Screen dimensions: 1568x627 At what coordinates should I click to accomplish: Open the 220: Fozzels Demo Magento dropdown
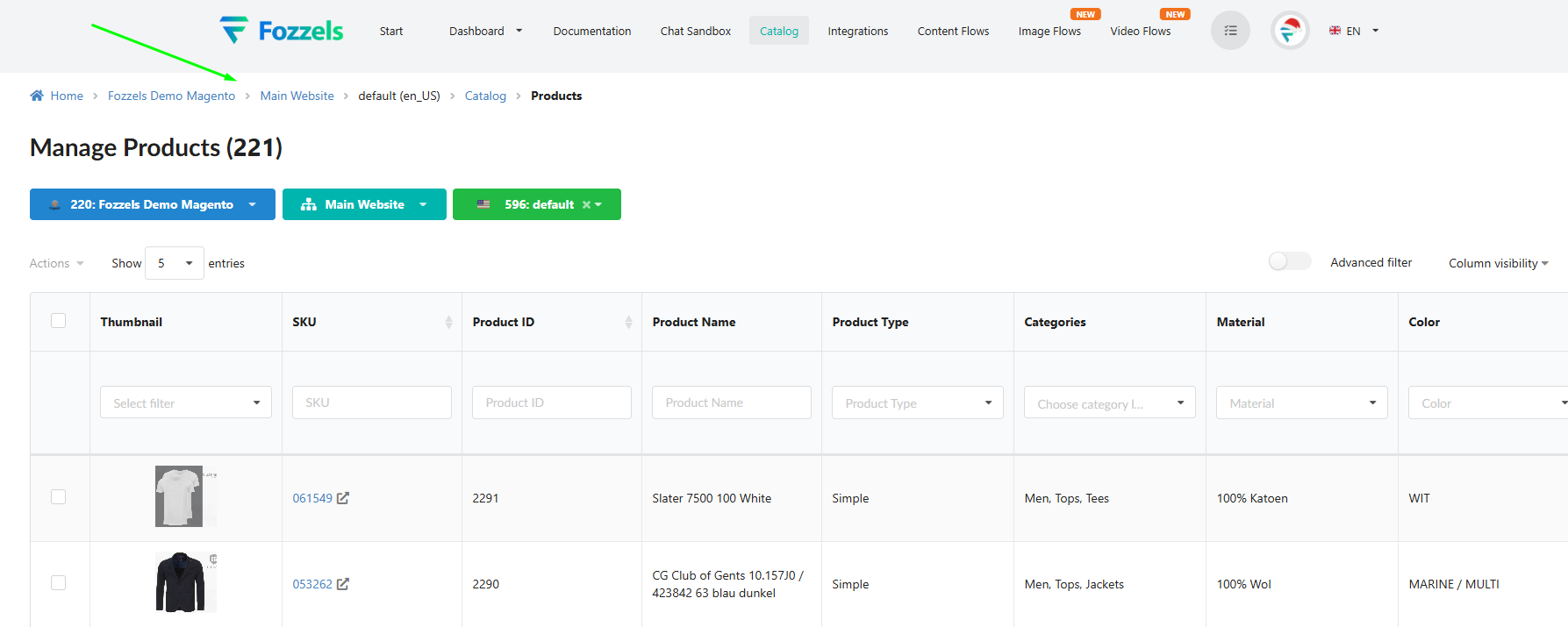point(153,204)
